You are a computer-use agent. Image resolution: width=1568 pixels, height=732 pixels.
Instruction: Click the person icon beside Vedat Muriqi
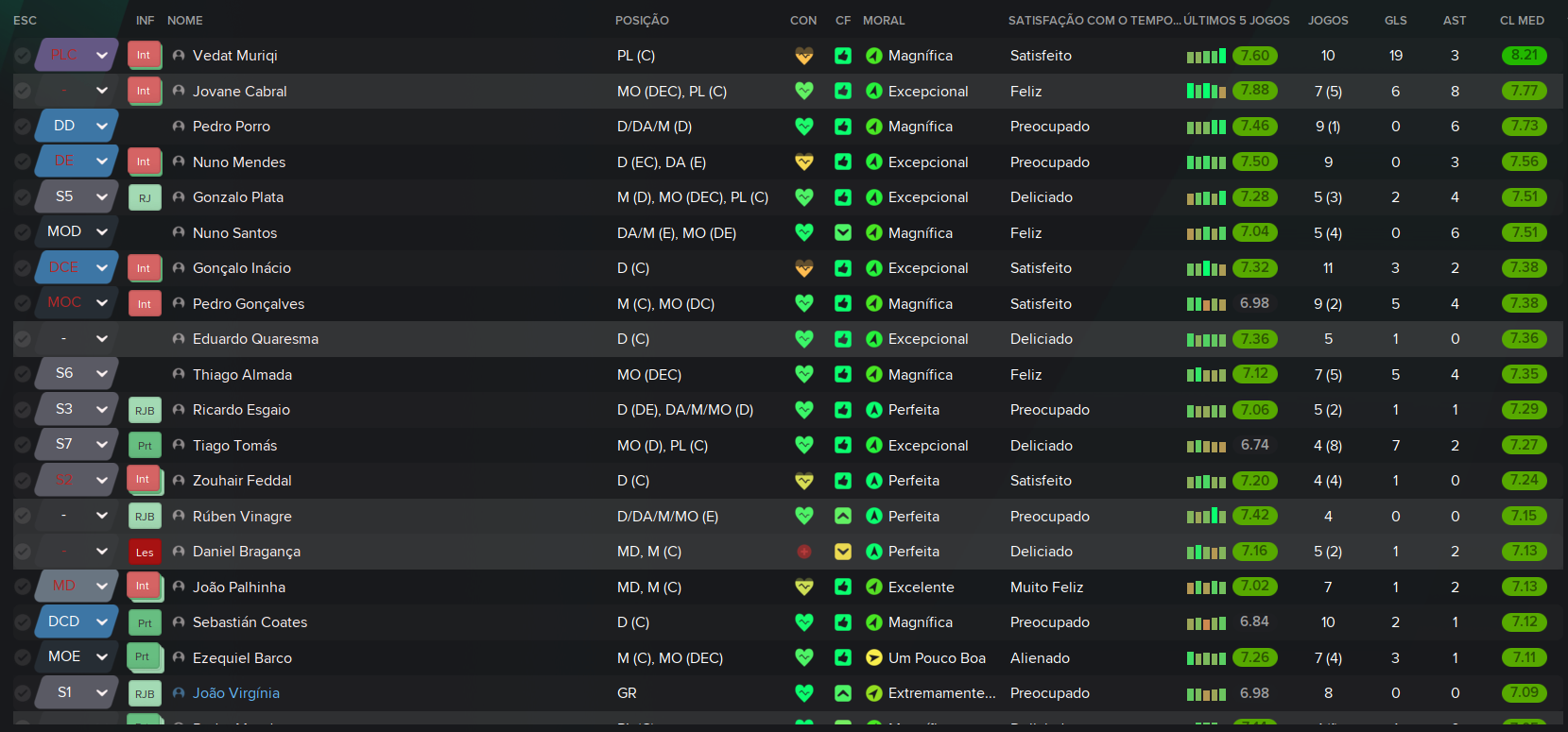pos(179,56)
